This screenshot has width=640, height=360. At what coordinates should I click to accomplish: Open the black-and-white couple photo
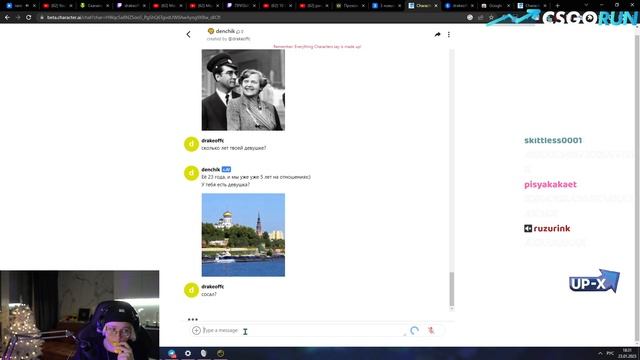[243, 90]
